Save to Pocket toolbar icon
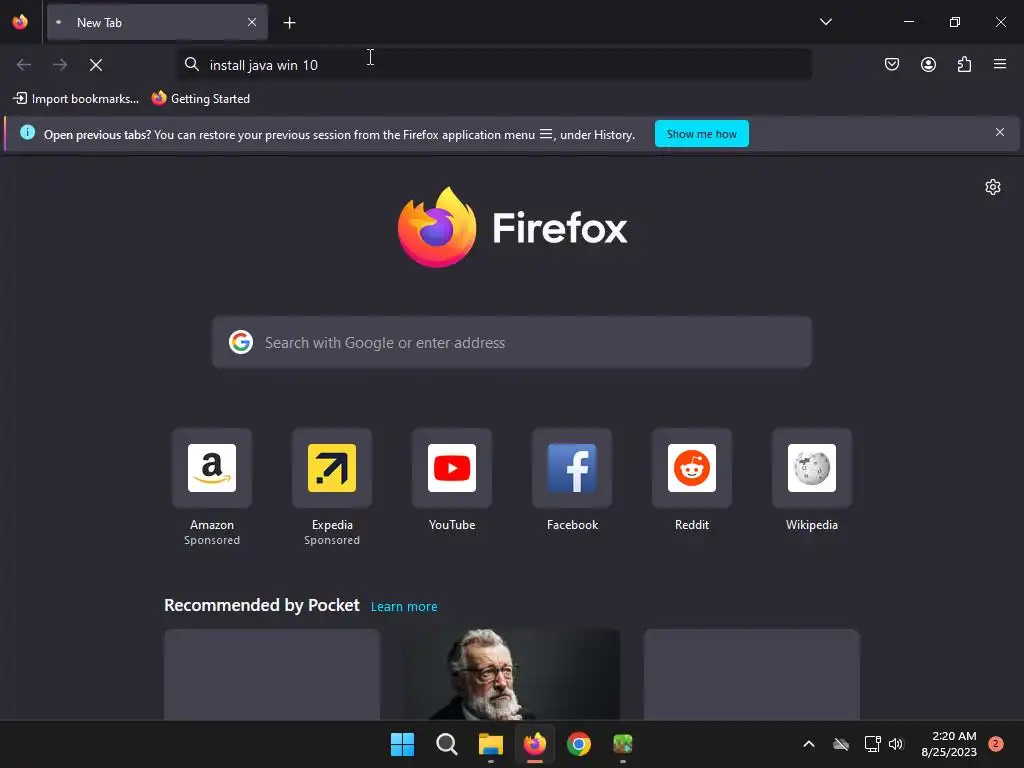 [892, 64]
